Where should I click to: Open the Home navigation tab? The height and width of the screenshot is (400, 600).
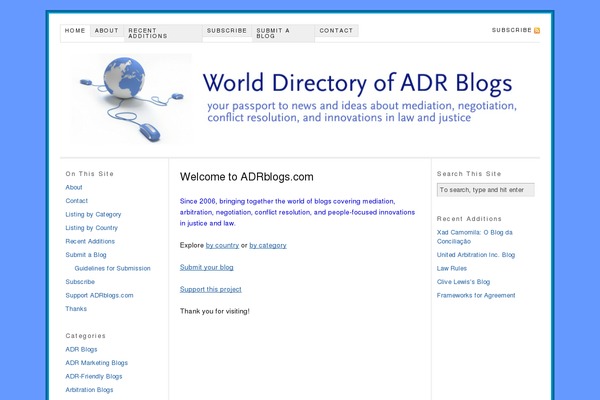click(x=75, y=31)
